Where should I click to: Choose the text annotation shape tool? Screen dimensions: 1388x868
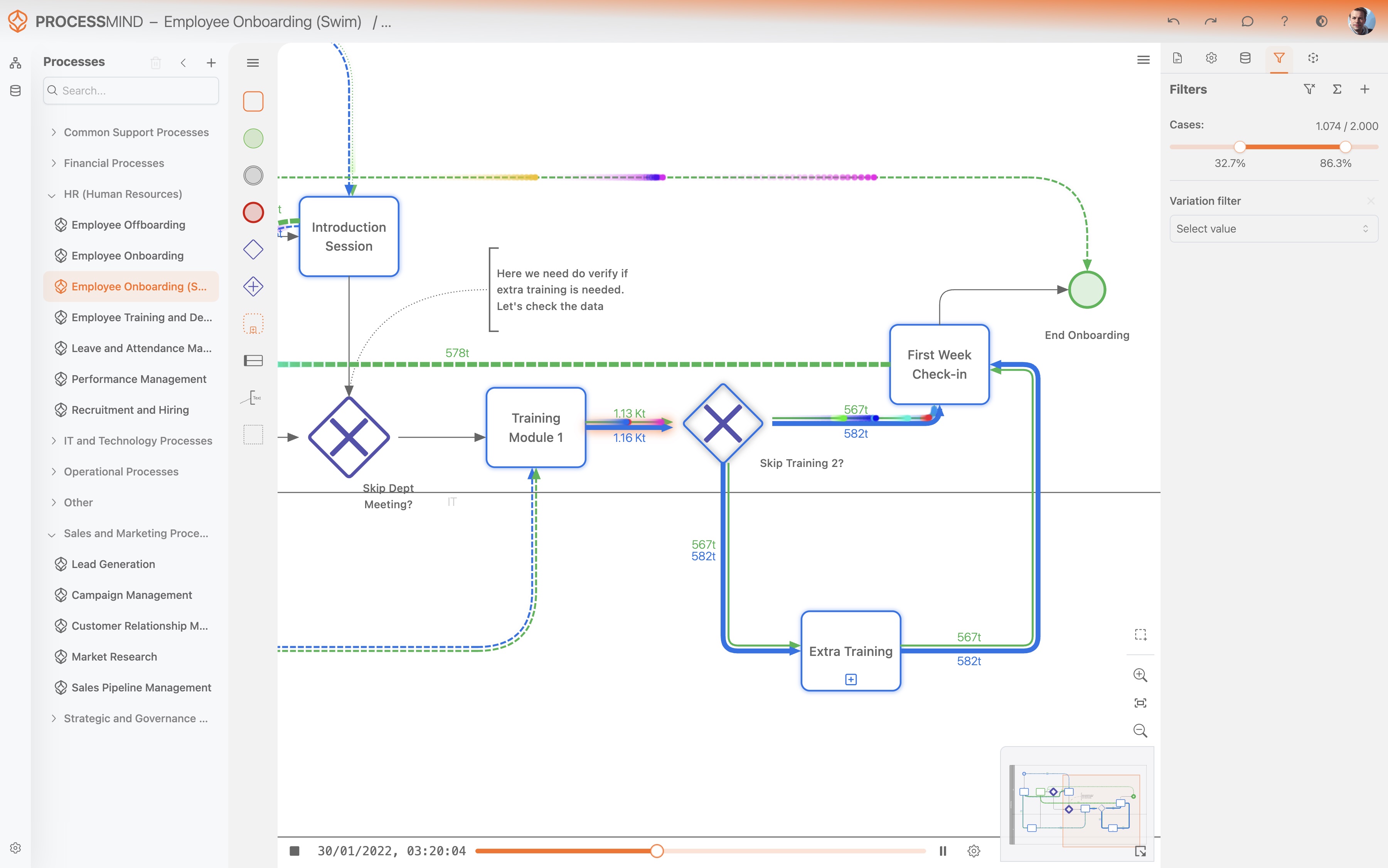(253, 398)
